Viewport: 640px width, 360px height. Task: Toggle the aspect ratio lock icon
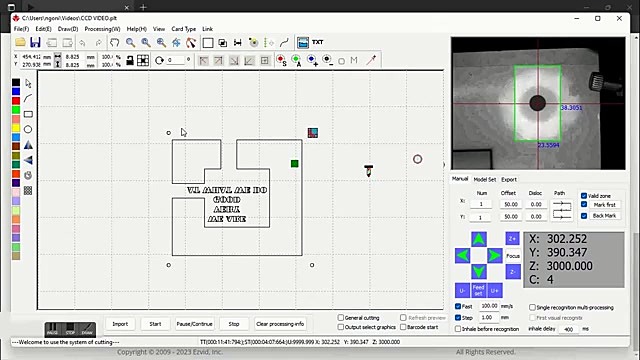pos(130,60)
